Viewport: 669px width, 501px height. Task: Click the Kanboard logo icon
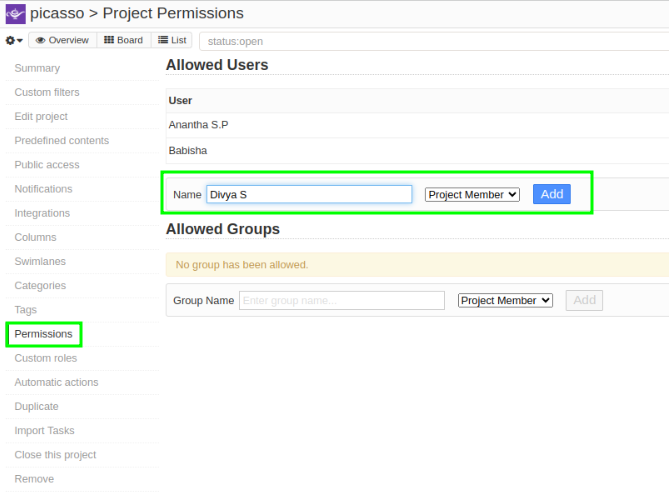15,14
